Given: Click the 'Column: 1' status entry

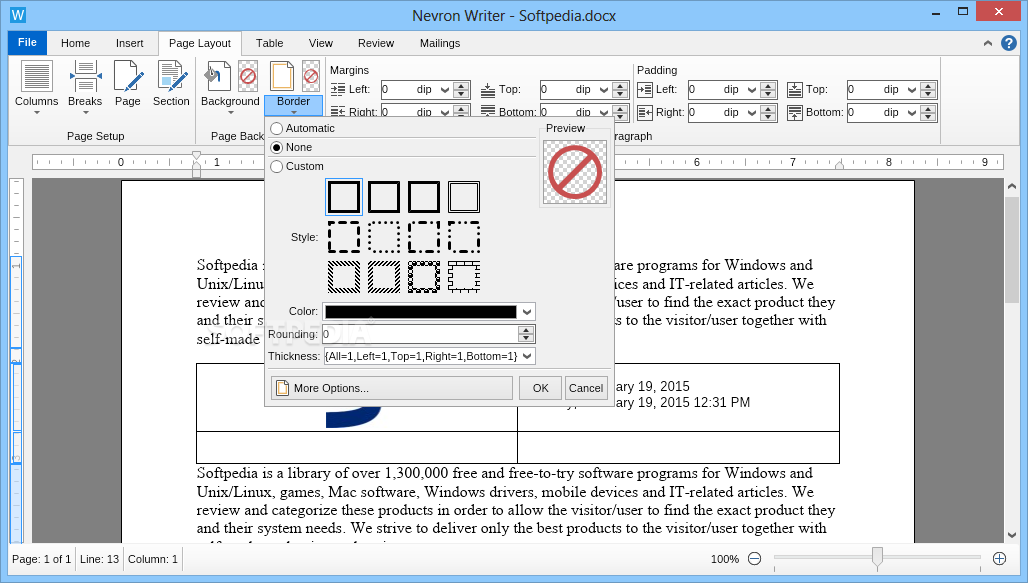Looking at the screenshot, I should tap(153, 559).
